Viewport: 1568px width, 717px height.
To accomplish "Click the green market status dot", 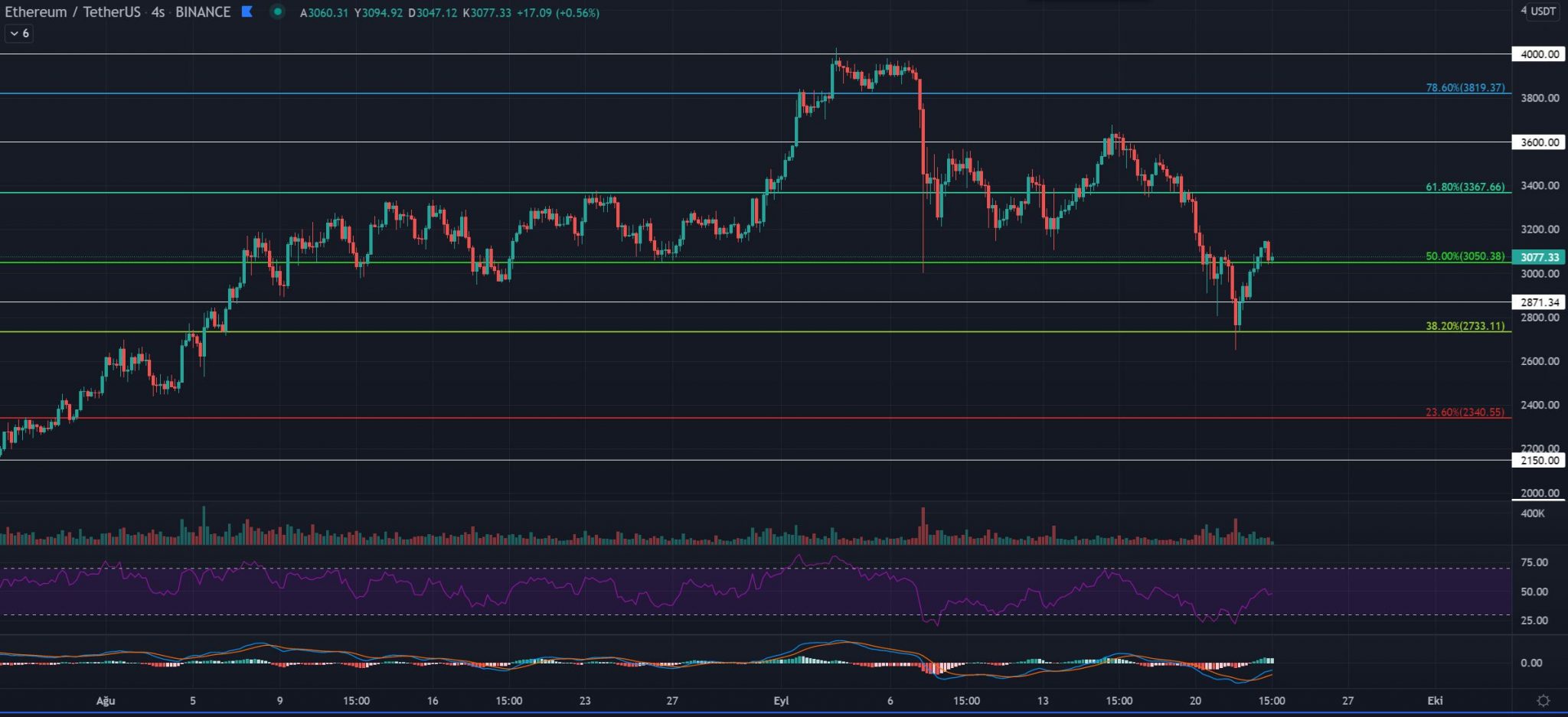I will (x=277, y=11).
